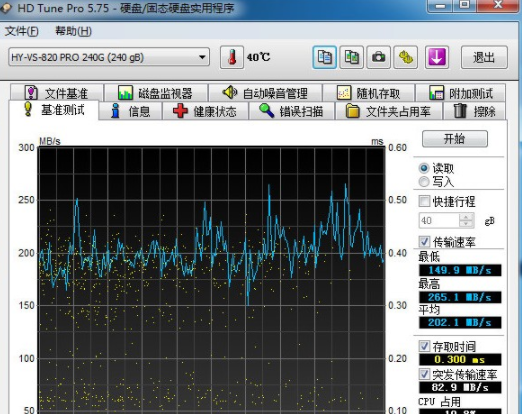Image resolution: width=522 pixels, height=414 pixels.
Task: Open the 帮助(H) menu
Action: (73, 31)
